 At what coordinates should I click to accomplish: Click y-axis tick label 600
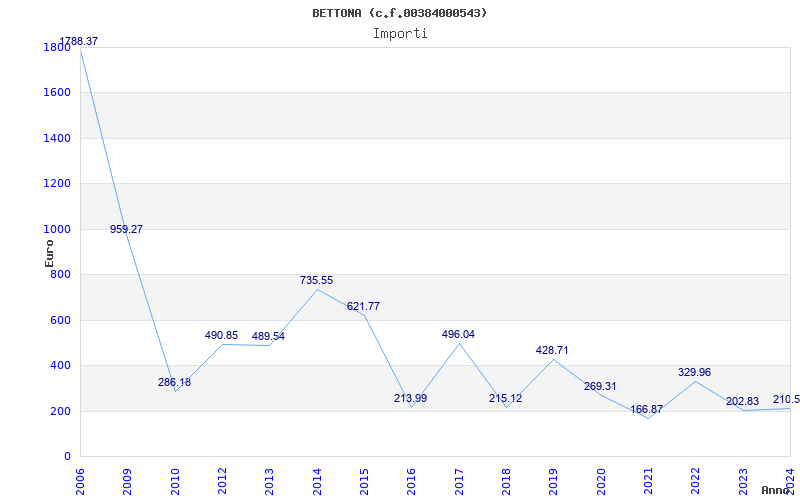(x=61, y=320)
